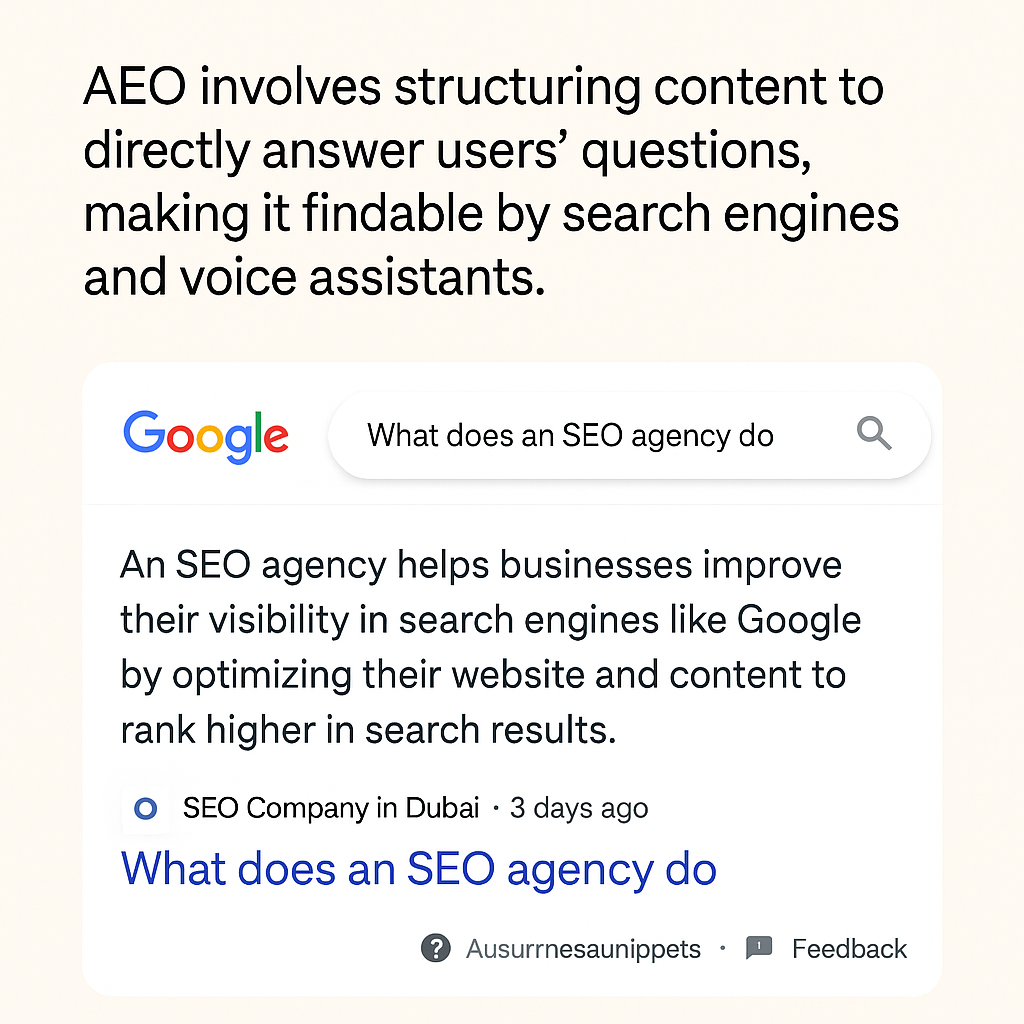Click the feedback speech bubble icon
The image size is (1024, 1024).
[x=759, y=948]
